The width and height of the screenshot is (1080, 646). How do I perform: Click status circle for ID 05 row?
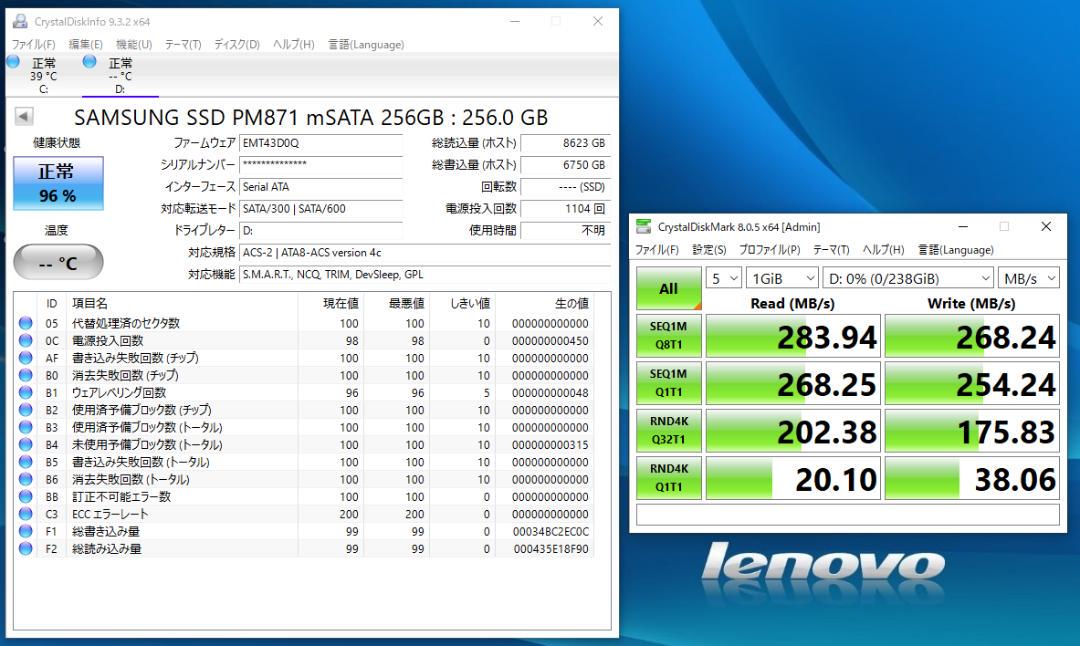pyautogui.click(x=26, y=323)
